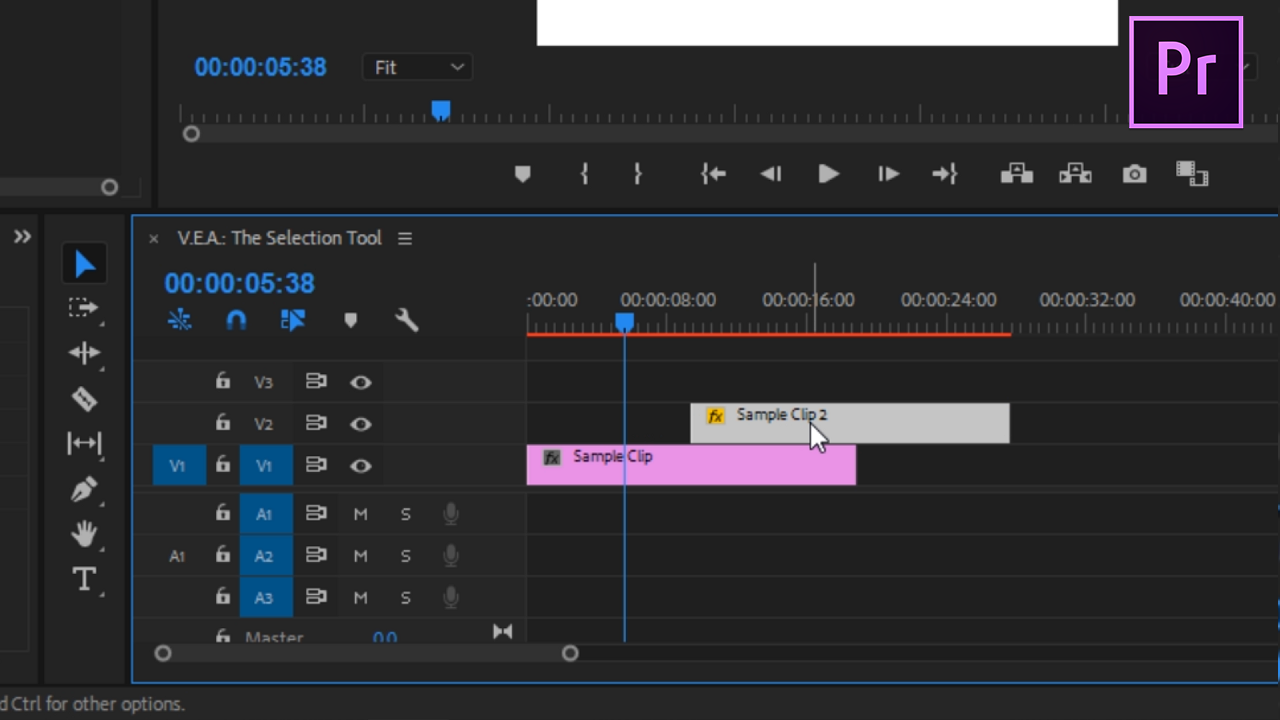Image resolution: width=1280 pixels, height=720 pixels.
Task: Click program monitor timecode 00:00:05:38
Action: tap(260, 67)
